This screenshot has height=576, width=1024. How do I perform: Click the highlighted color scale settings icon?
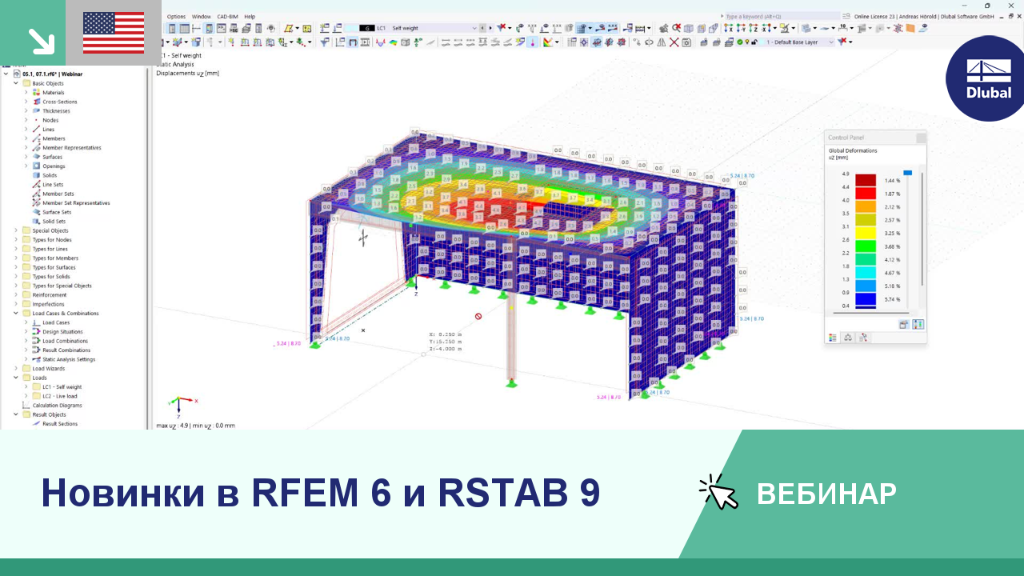pyautogui.click(x=918, y=325)
